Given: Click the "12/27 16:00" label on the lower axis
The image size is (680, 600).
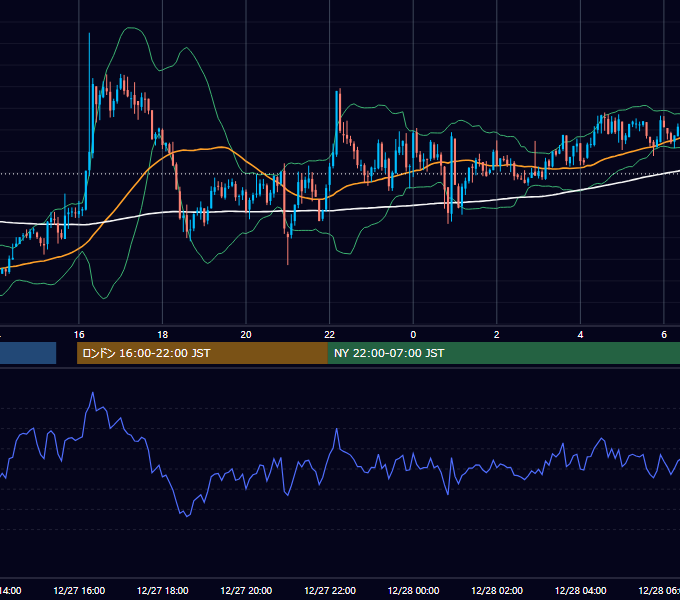Looking at the screenshot, I should (79, 590).
